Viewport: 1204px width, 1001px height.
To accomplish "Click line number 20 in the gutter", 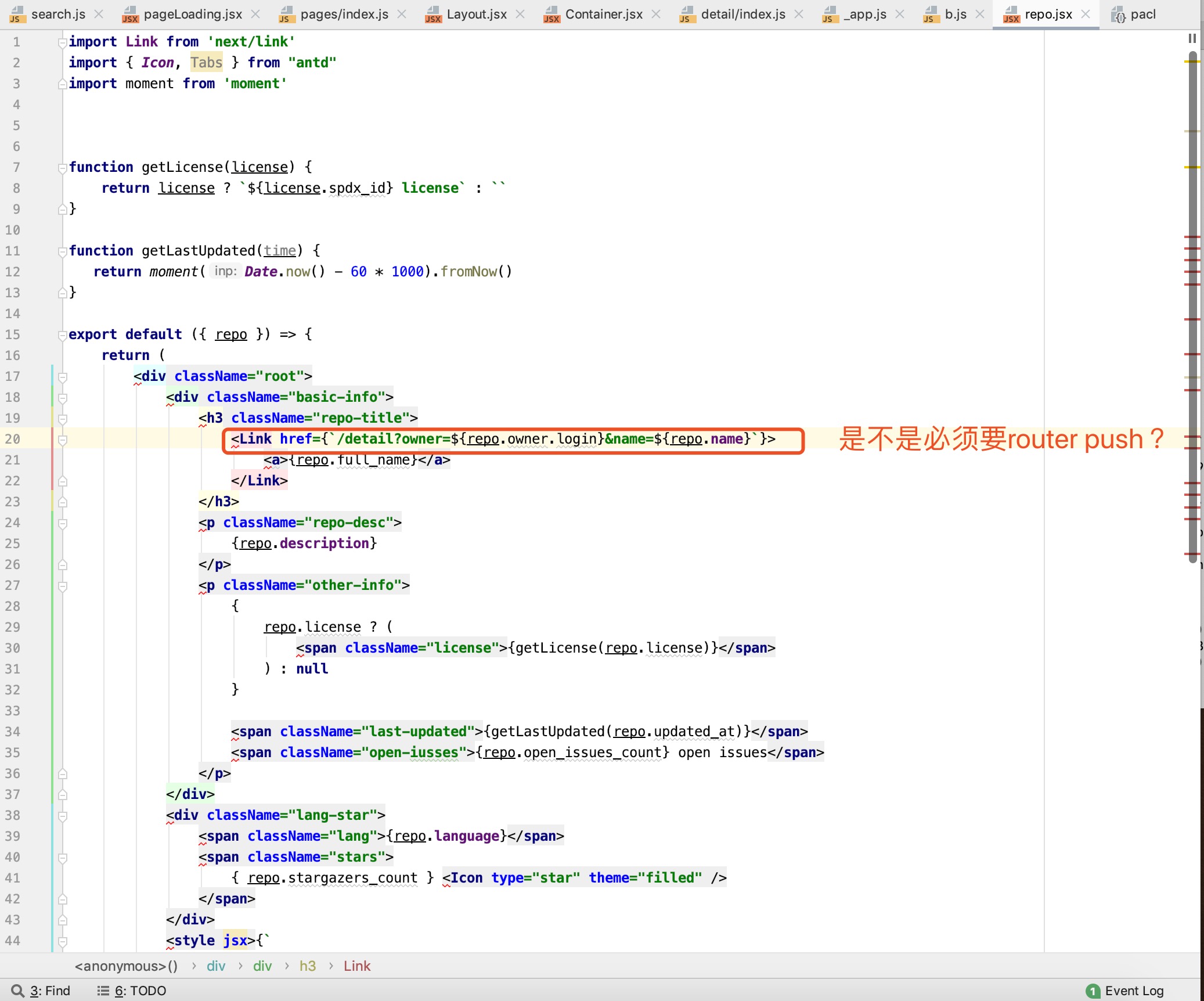I will (x=13, y=440).
